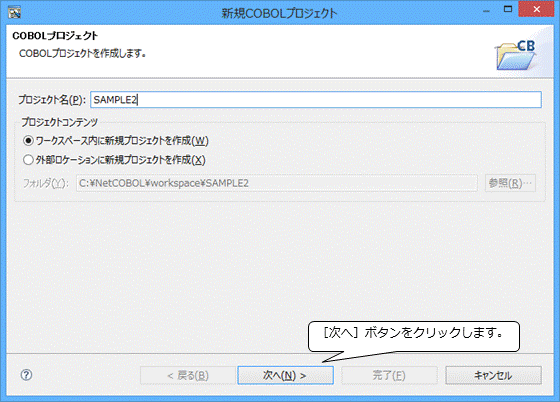Viewport: 560px width, 402px height.
Task: Close the 新規COBOLプロジェクト dialog
Action: [x=536, y=9]
